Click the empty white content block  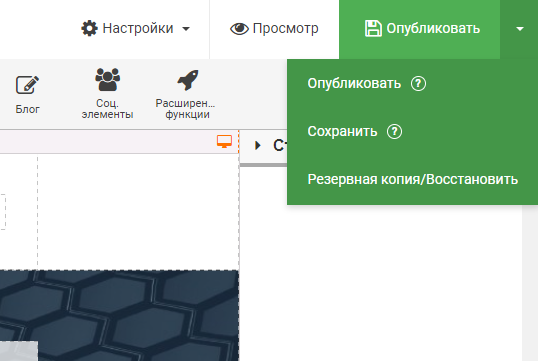tap(138, 212)
